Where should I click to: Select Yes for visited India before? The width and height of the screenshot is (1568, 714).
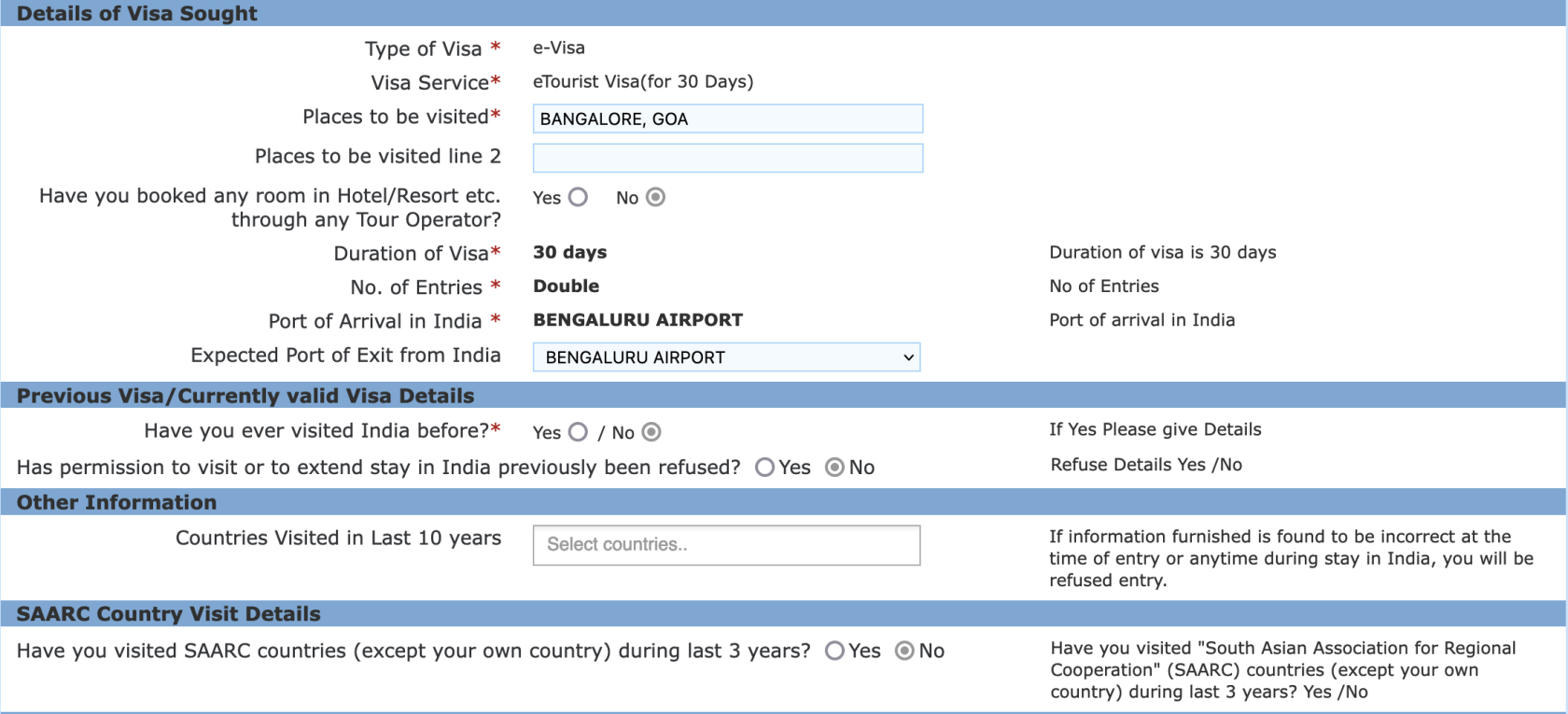[x=577, y=432]
